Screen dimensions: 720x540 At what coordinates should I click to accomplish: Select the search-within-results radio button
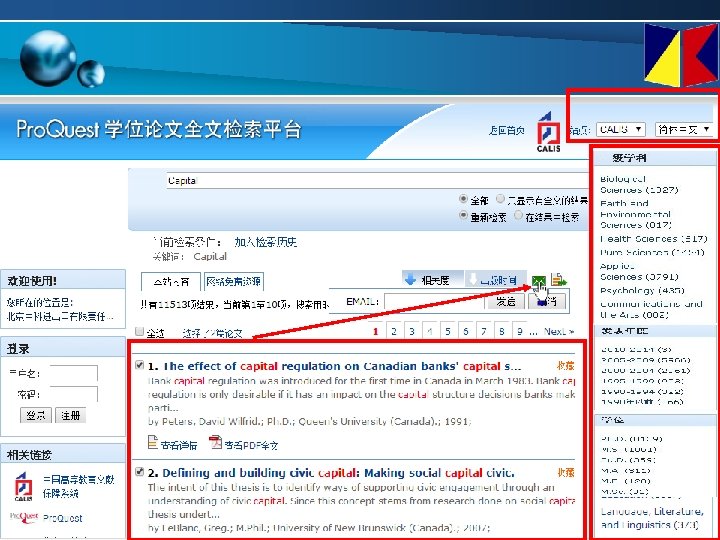pyautogui.click(x=518, y=215)
